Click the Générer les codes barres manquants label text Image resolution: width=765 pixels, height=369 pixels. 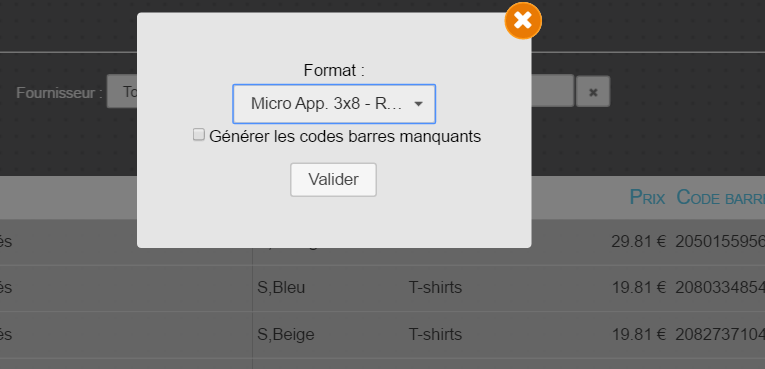[345, 136]
